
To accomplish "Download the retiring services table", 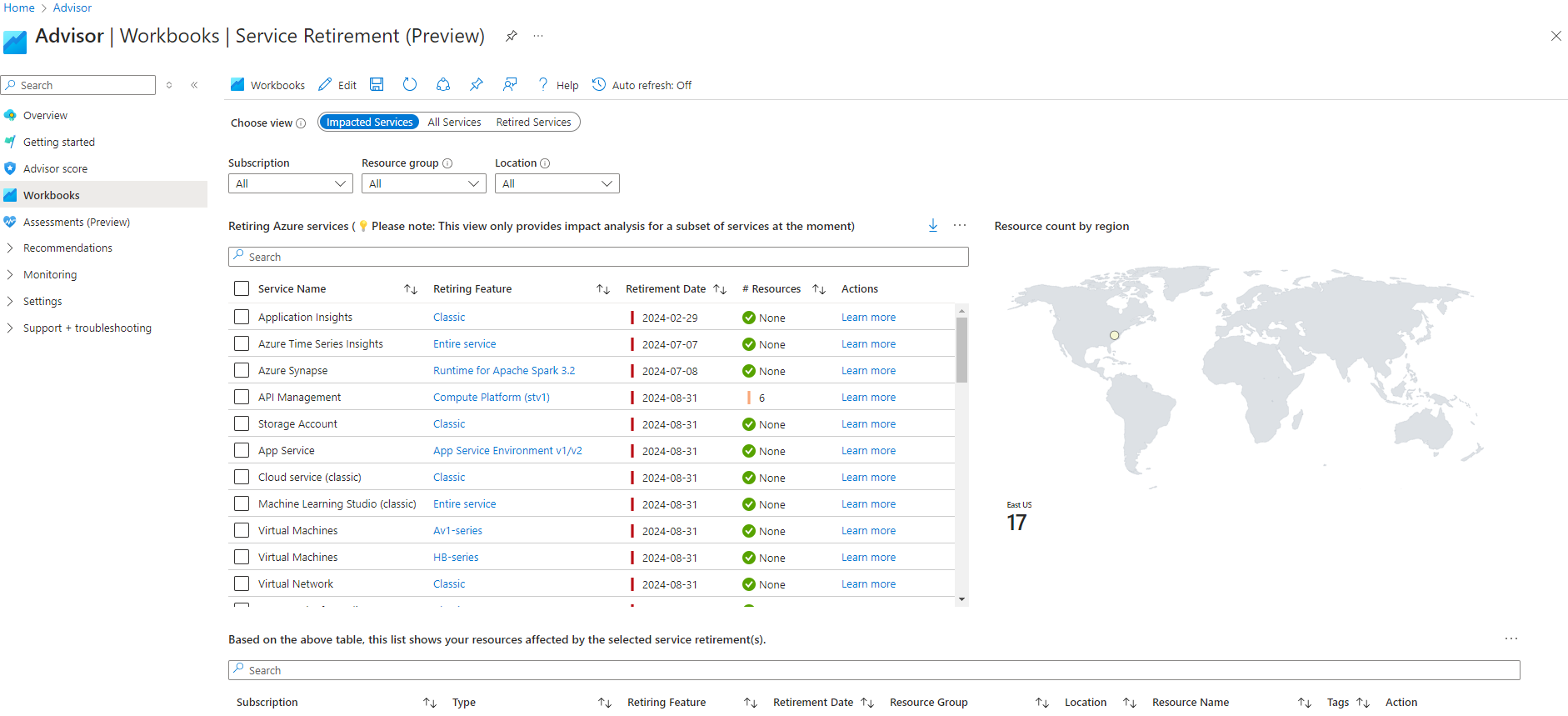I will click(933, 225).
